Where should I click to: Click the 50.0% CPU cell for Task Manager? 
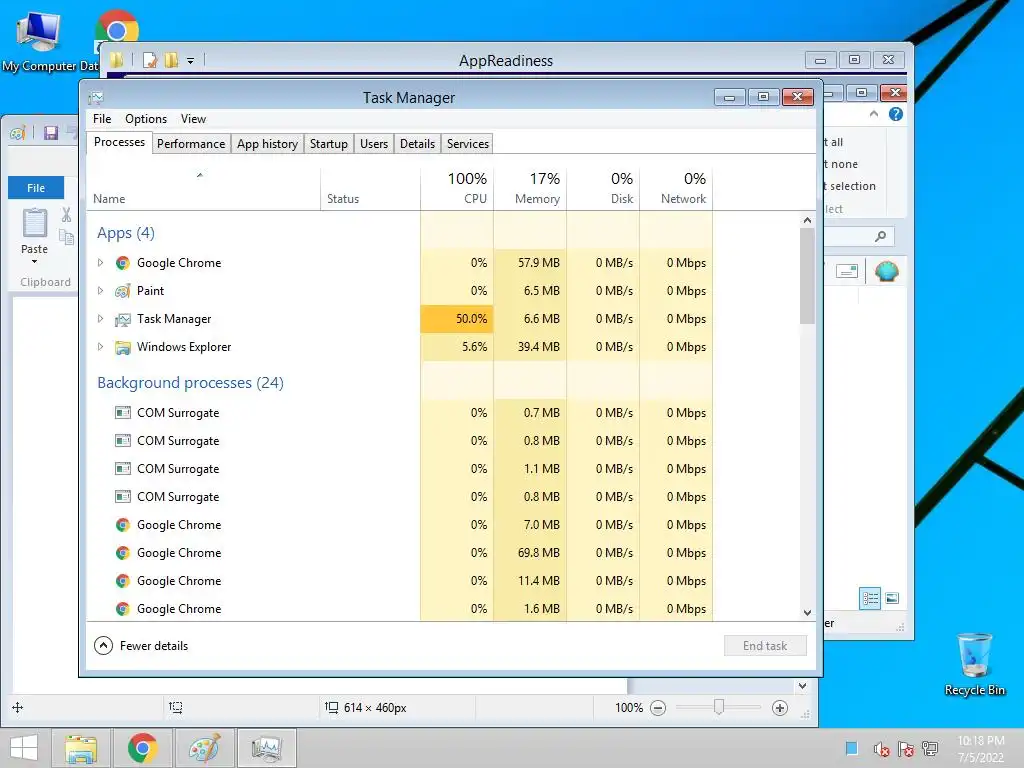tap(457, 319)
